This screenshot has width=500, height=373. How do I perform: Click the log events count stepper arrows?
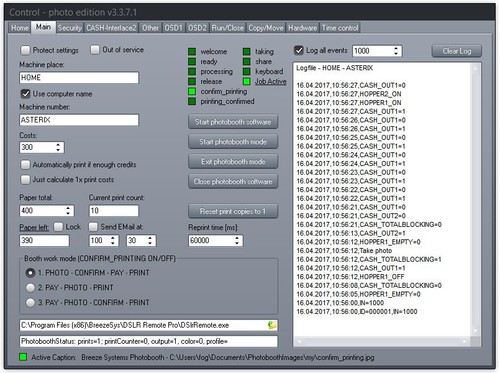(396, 51)
